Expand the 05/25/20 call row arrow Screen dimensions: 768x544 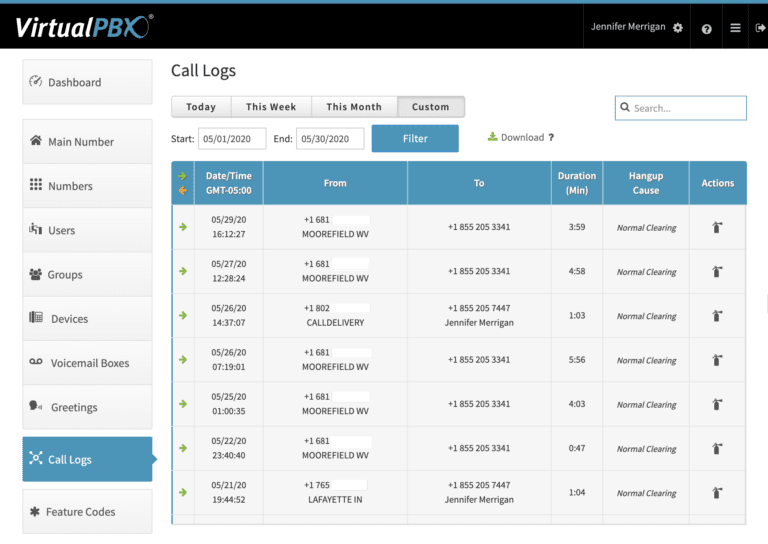tap(183, 404)
